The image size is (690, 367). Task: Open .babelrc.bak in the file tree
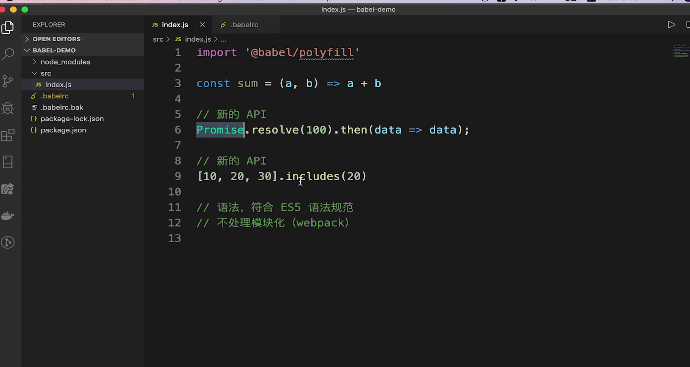click(x=83, y=107)
